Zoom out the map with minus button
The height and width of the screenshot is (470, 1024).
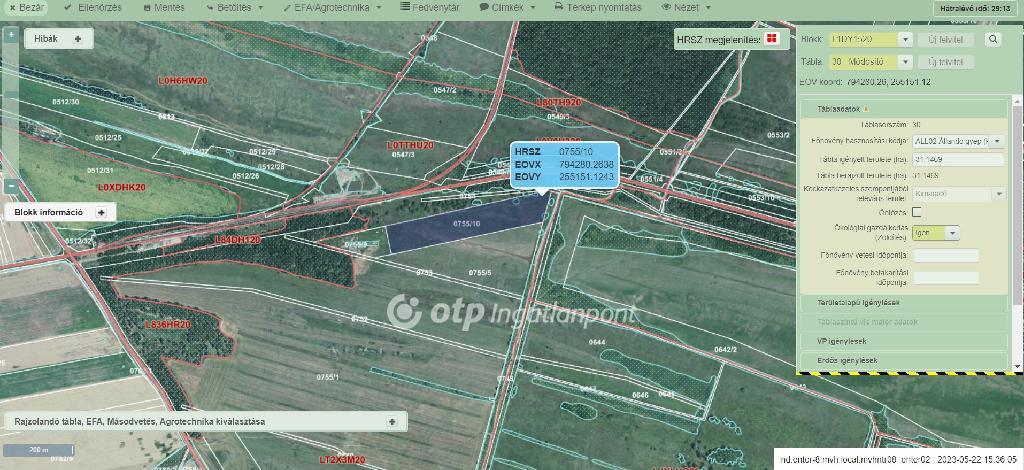[x=10, y=185]
